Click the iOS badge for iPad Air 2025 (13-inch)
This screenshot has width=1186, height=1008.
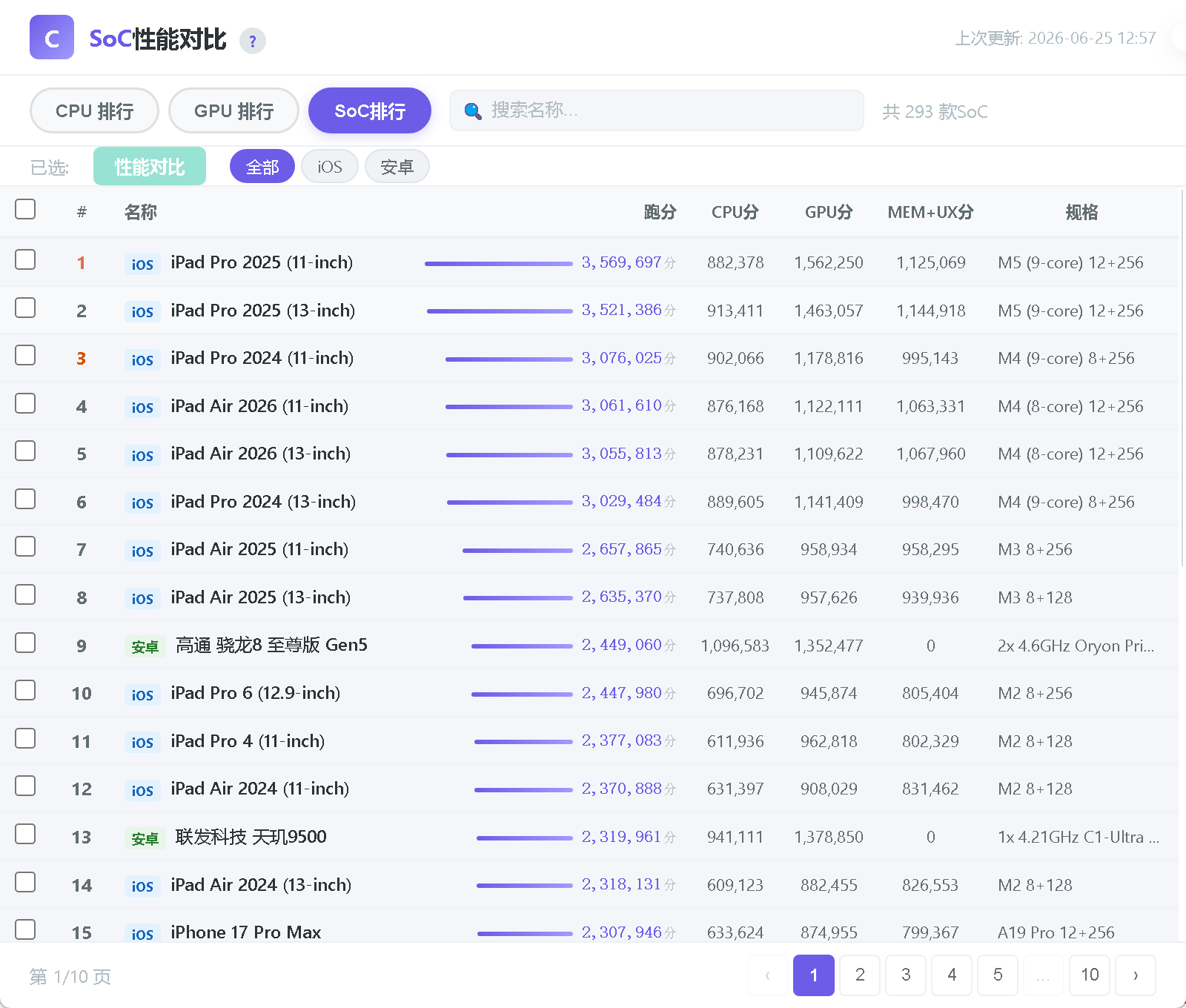142,598
